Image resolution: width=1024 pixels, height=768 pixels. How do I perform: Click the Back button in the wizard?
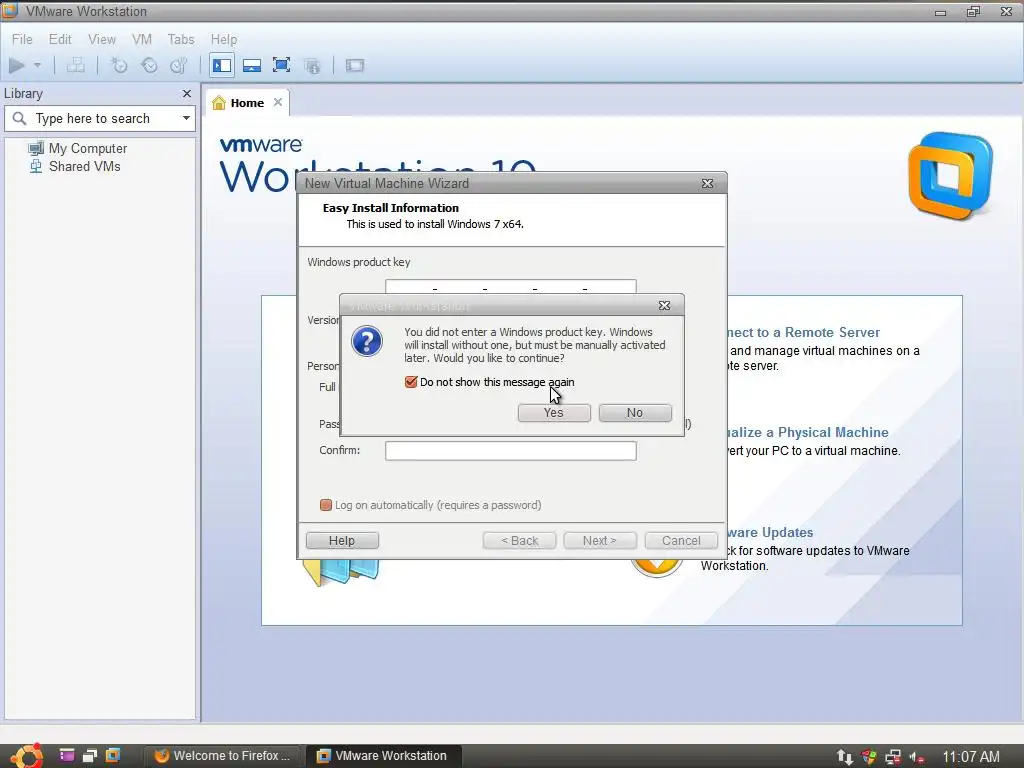[519, 541]
